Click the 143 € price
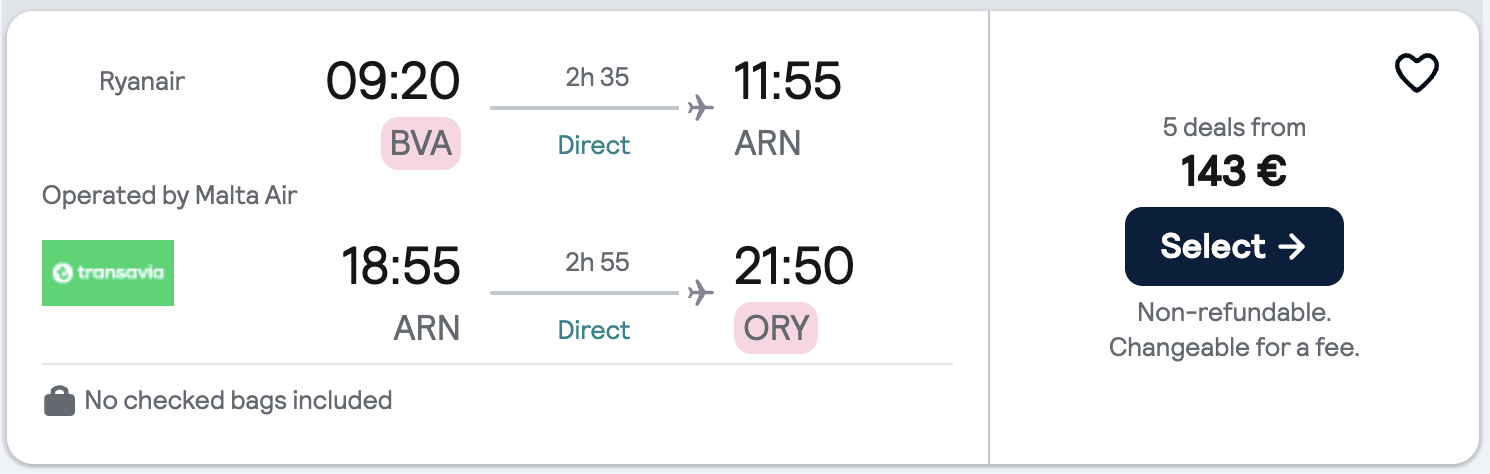 click(1233, 172)
